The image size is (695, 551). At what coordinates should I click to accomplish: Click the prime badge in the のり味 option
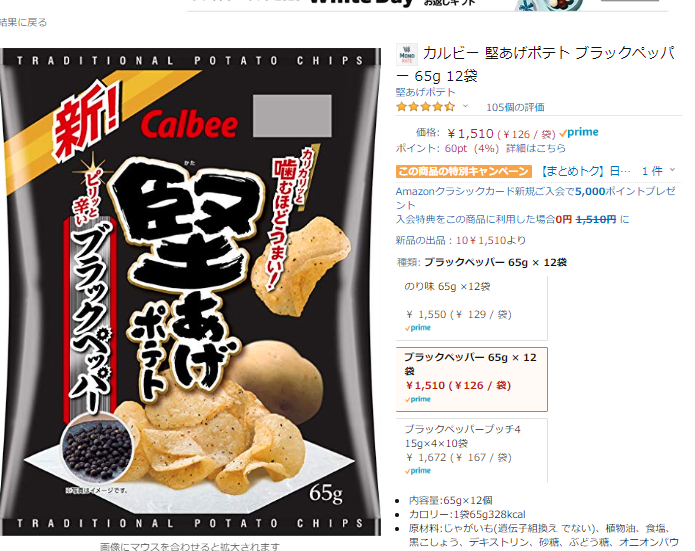coord(418,328)
